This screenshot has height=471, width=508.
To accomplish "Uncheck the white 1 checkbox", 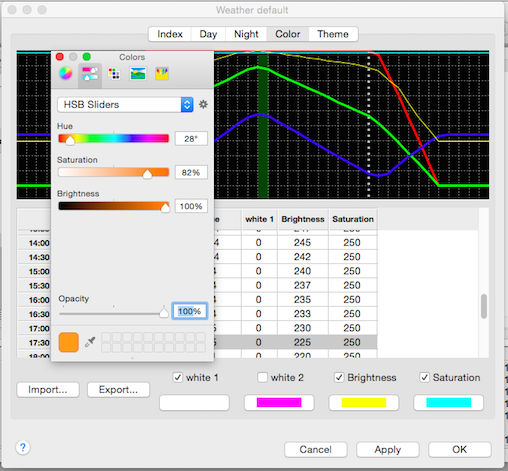I will [178, 377].
